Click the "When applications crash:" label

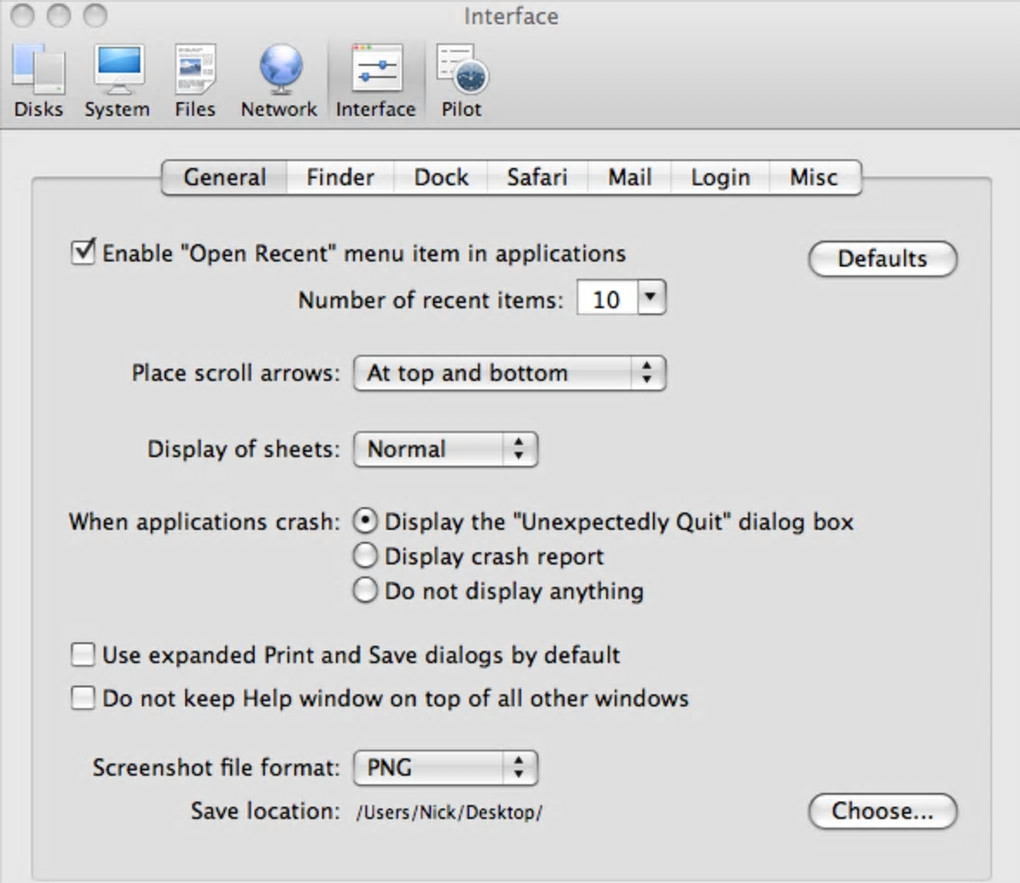[x=204, y=522]
